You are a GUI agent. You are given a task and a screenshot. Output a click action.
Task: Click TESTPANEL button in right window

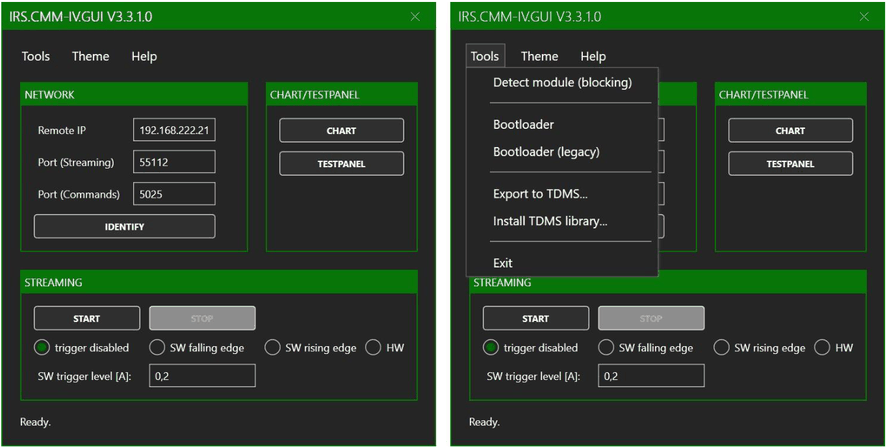point(790,164)
